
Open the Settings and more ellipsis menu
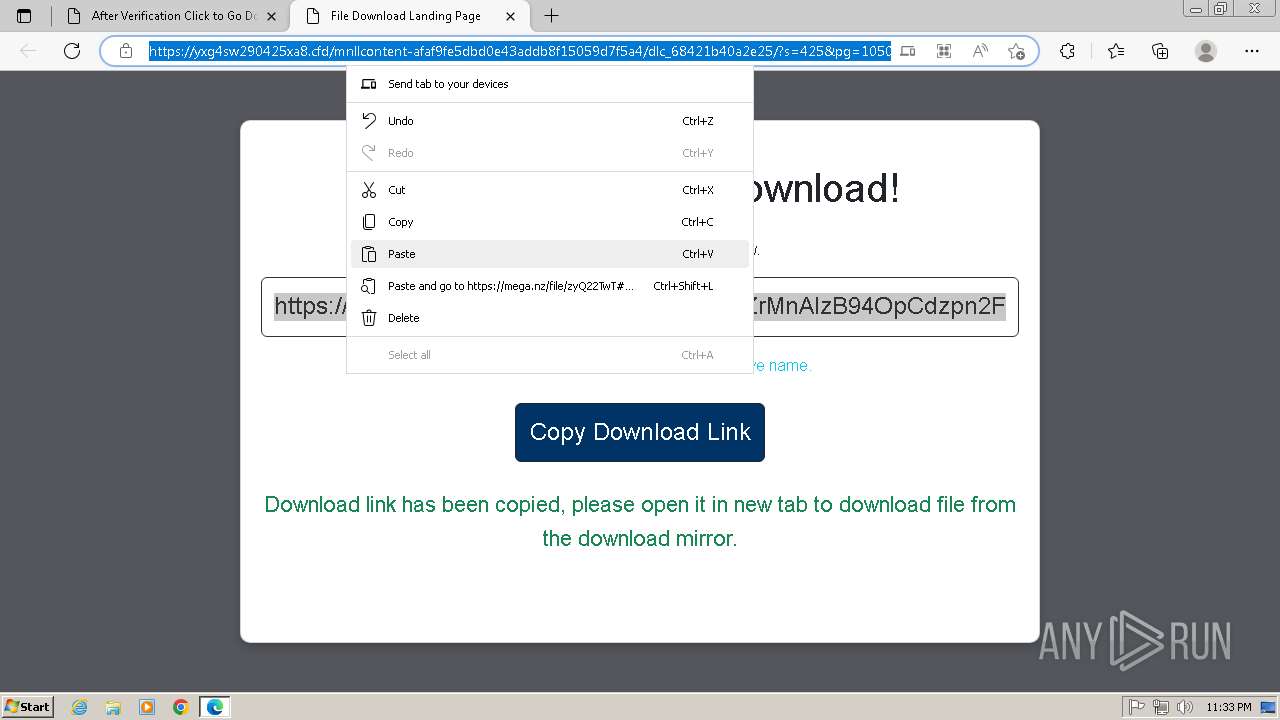click(x=1252, y=51)
